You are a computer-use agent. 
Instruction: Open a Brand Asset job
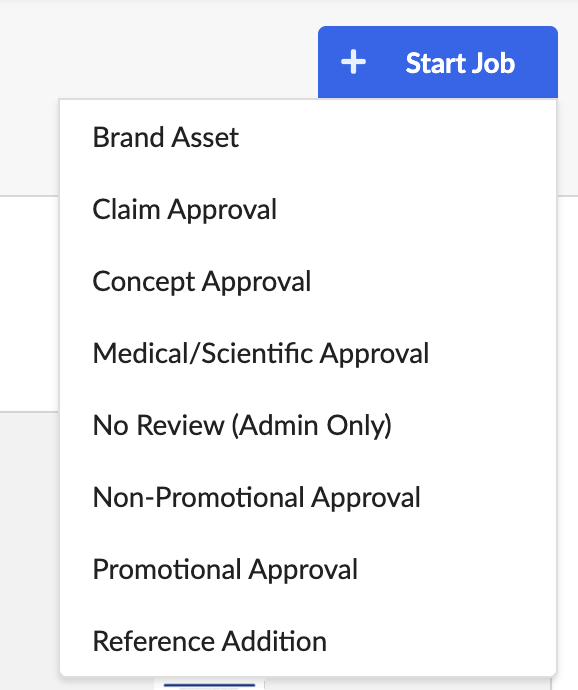pos(308,137)
